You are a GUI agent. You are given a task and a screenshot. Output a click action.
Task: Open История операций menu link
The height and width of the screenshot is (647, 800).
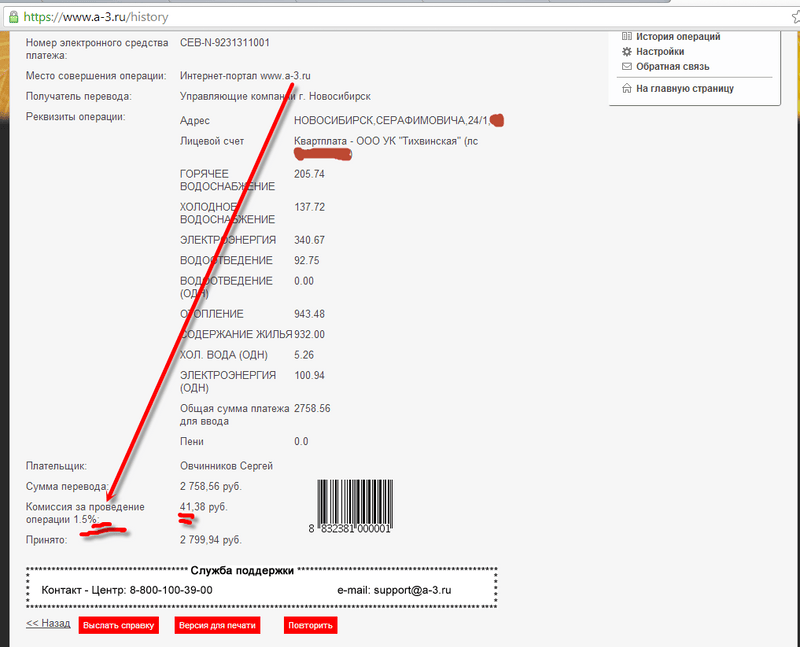678,36
